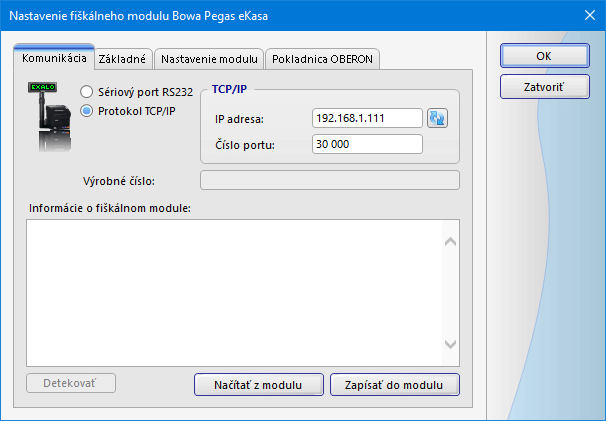Click the network search icon beside IP address
Screen dimensions: 606x421
[x=437, y=119]
